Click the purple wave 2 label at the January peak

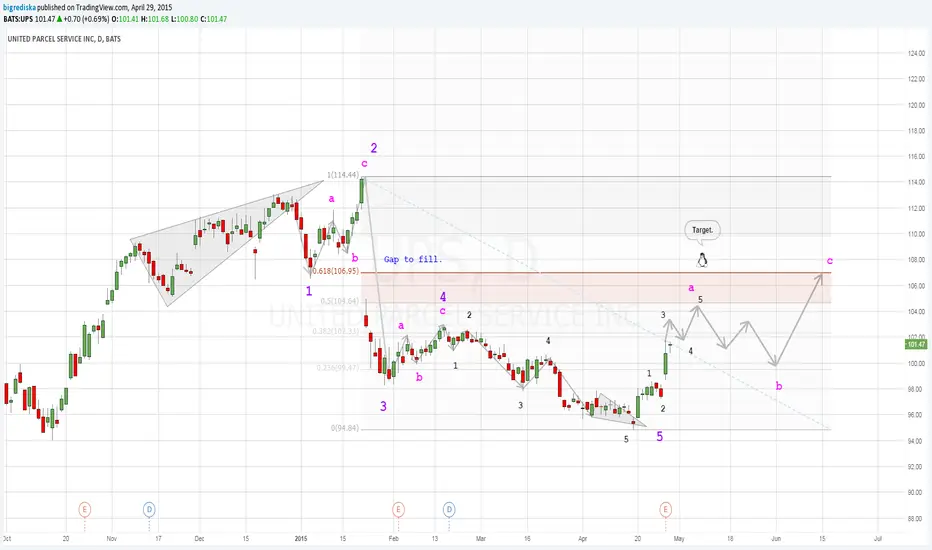pos(374,148)
